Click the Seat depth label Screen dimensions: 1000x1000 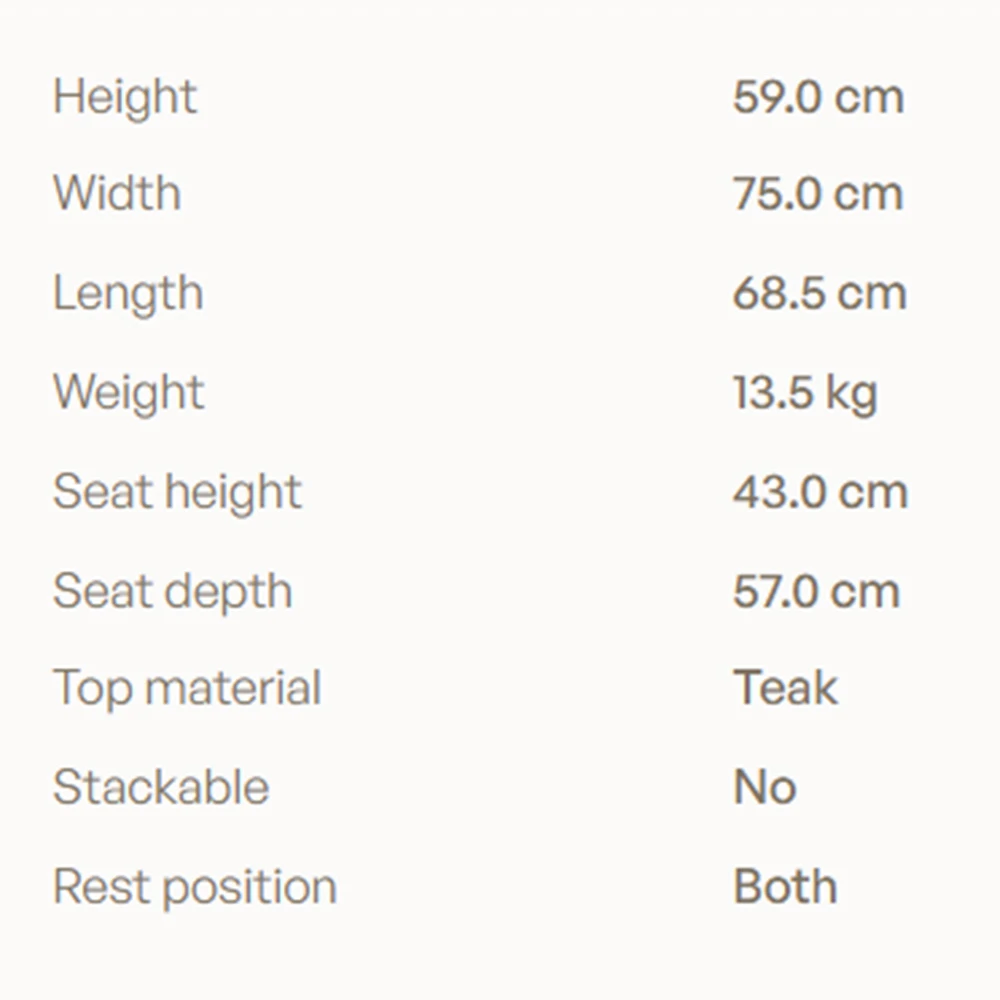click(x=172, y=592)
